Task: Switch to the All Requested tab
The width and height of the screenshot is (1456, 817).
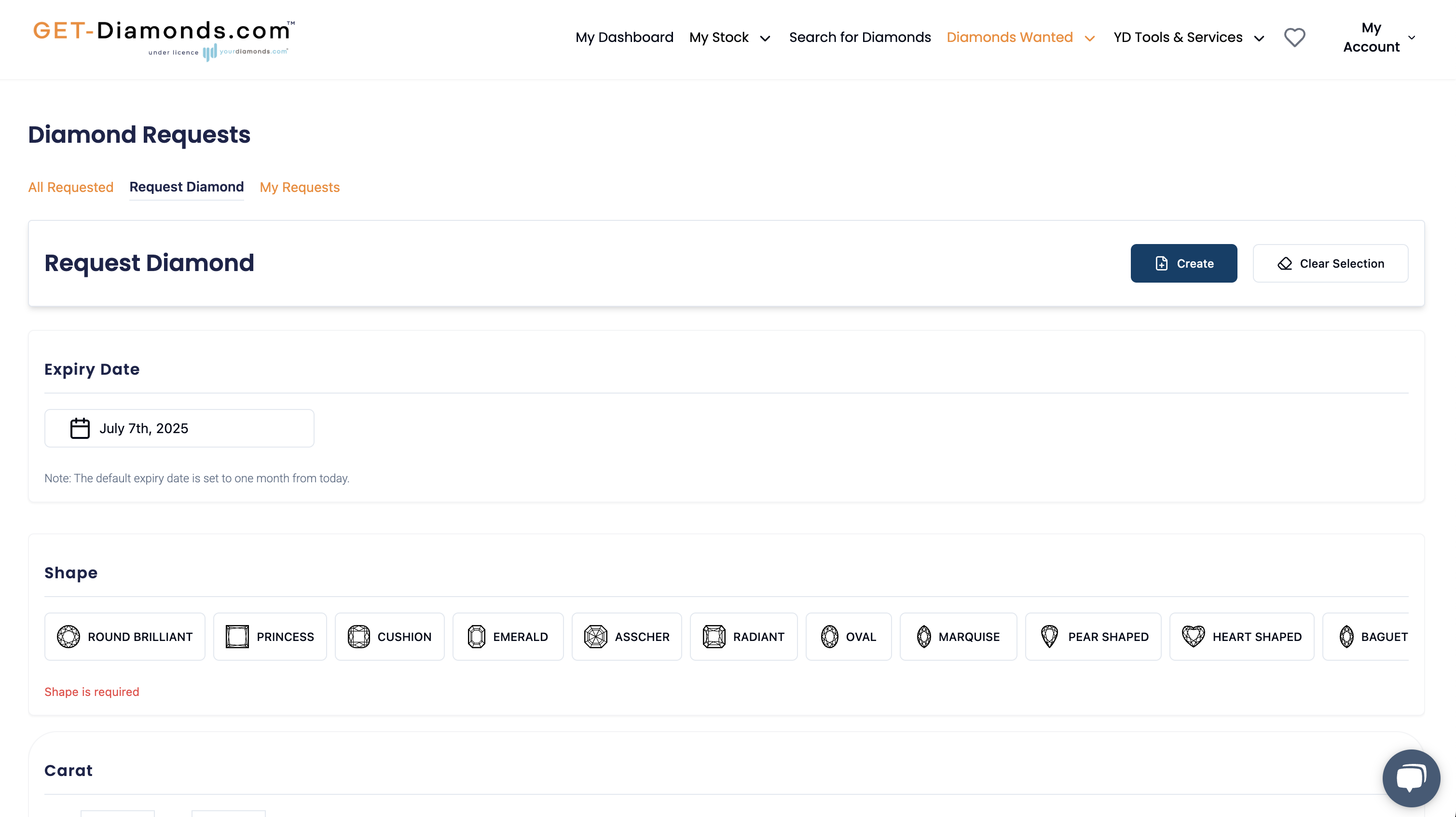Action: click(x=70, y=187)
